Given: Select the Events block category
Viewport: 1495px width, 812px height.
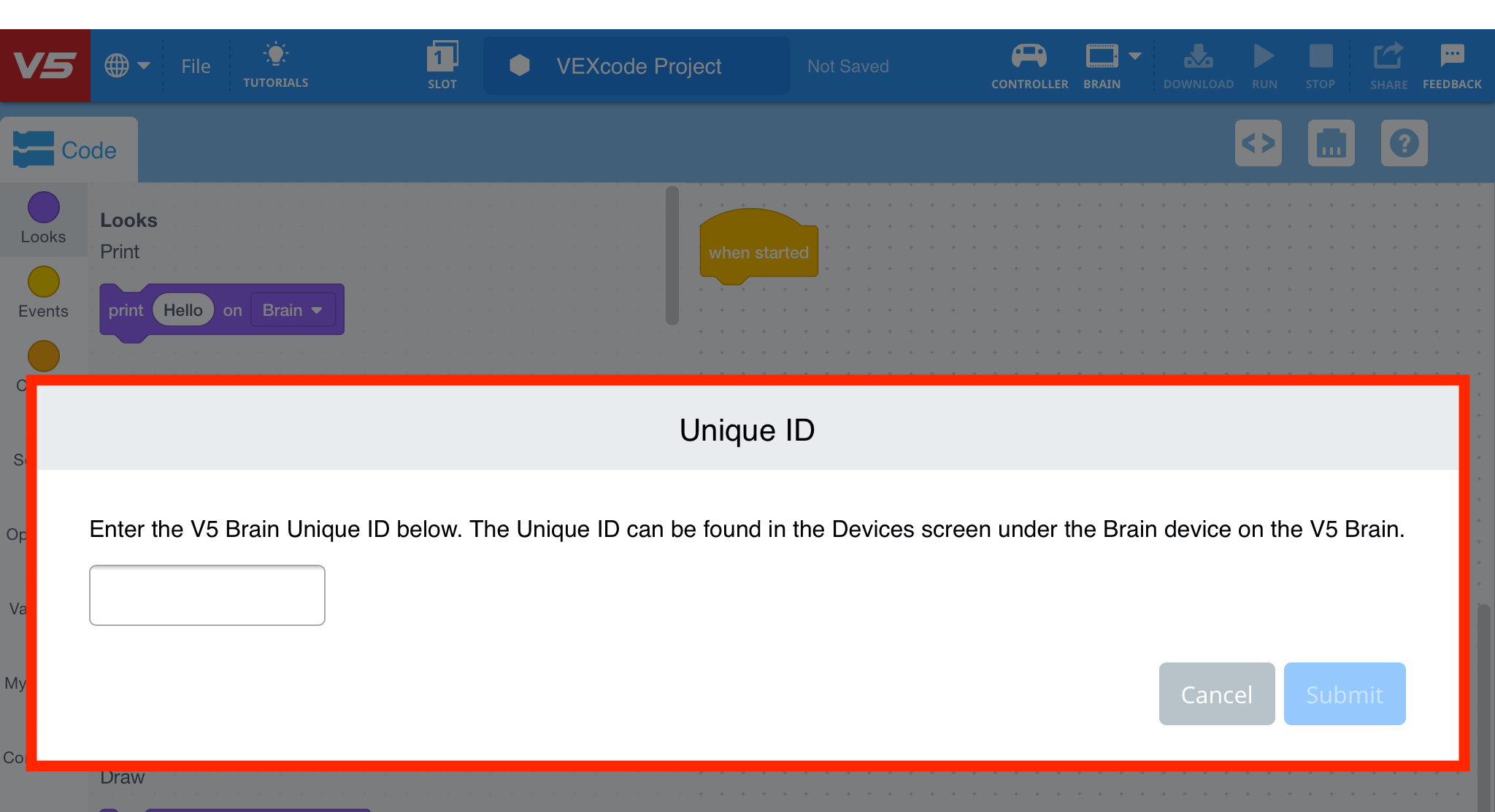Looking at the screenshot, I should 43,293.
